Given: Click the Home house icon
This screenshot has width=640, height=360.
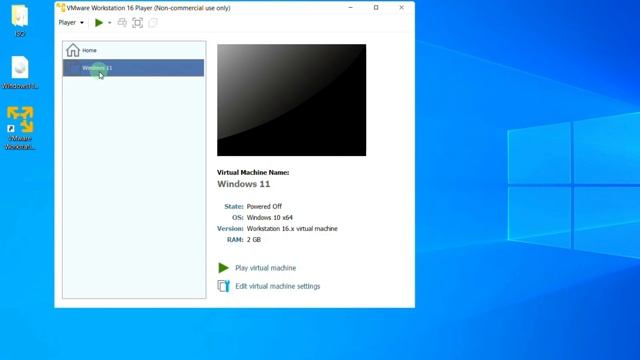Looking at the screenshot, I should [73, 50].
